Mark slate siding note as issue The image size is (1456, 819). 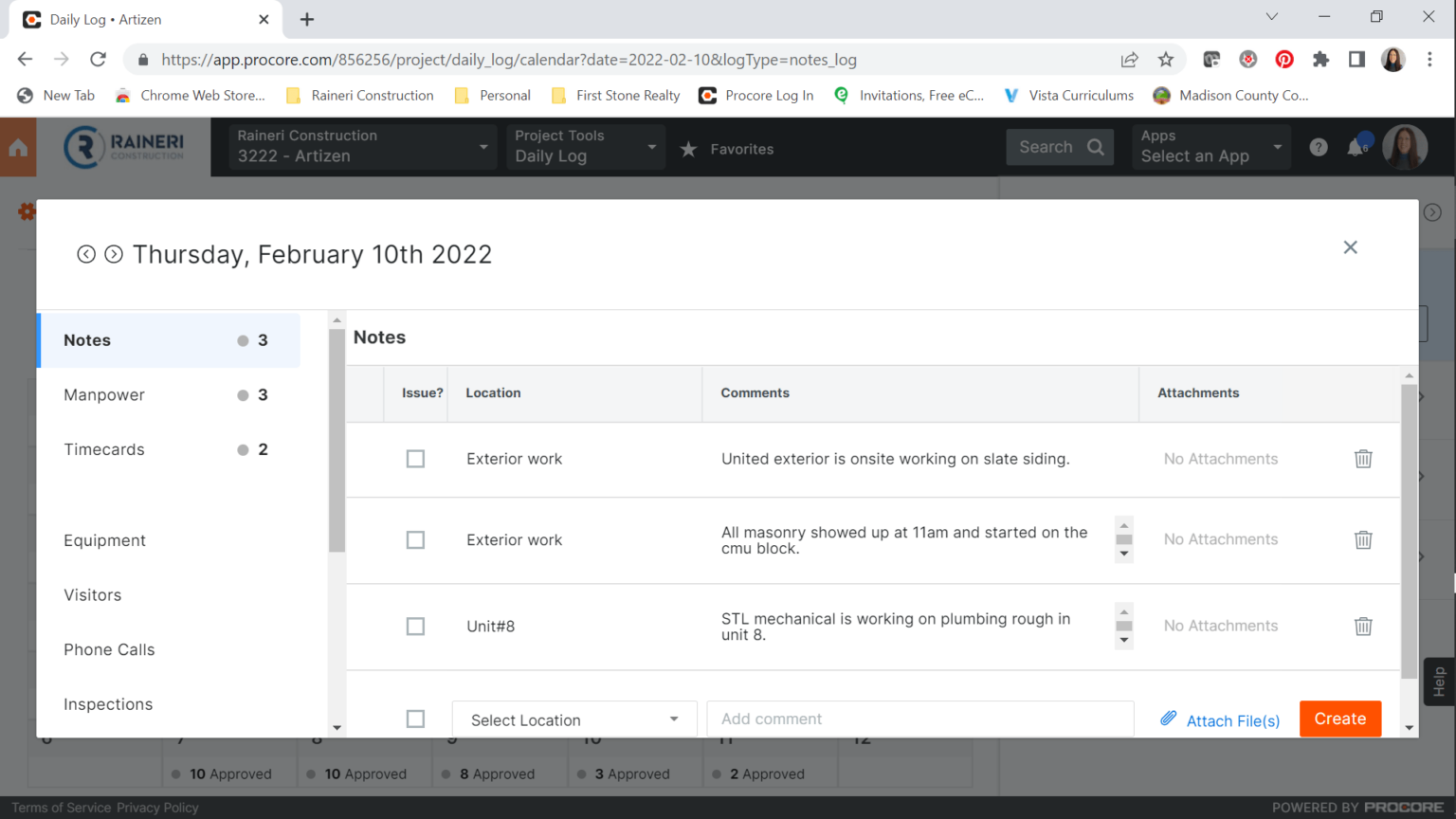pyautogui.click(x=415, y=459)
